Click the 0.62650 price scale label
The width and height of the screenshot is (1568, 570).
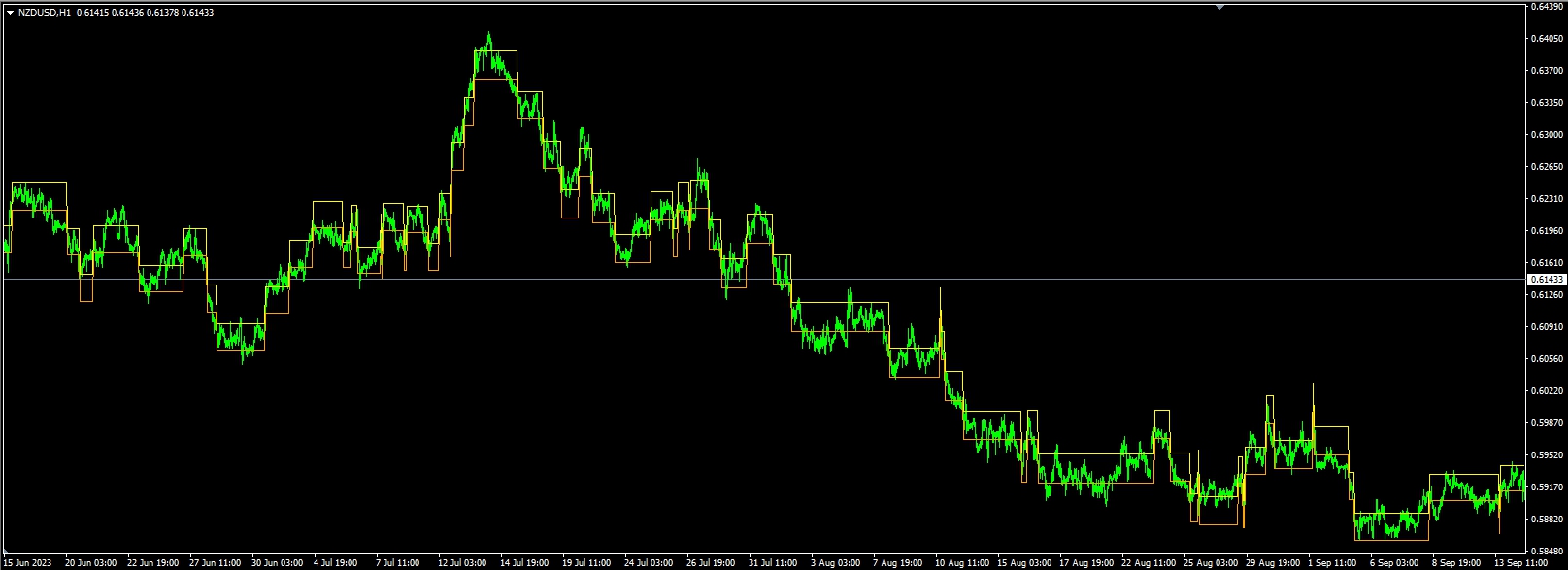tap(1546, 166)
